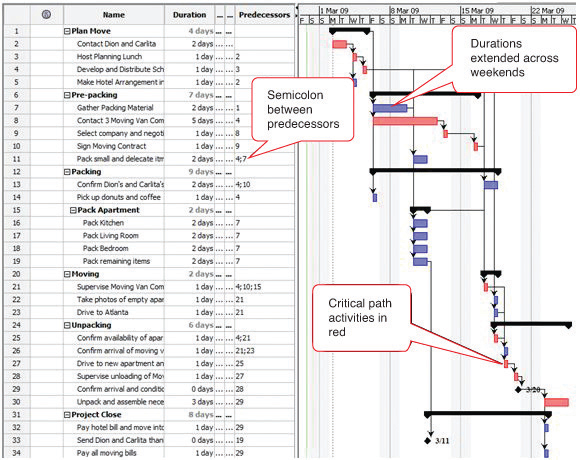Collapse the Project Close group
Screen dimensions: 580x460
pos(67,415)
